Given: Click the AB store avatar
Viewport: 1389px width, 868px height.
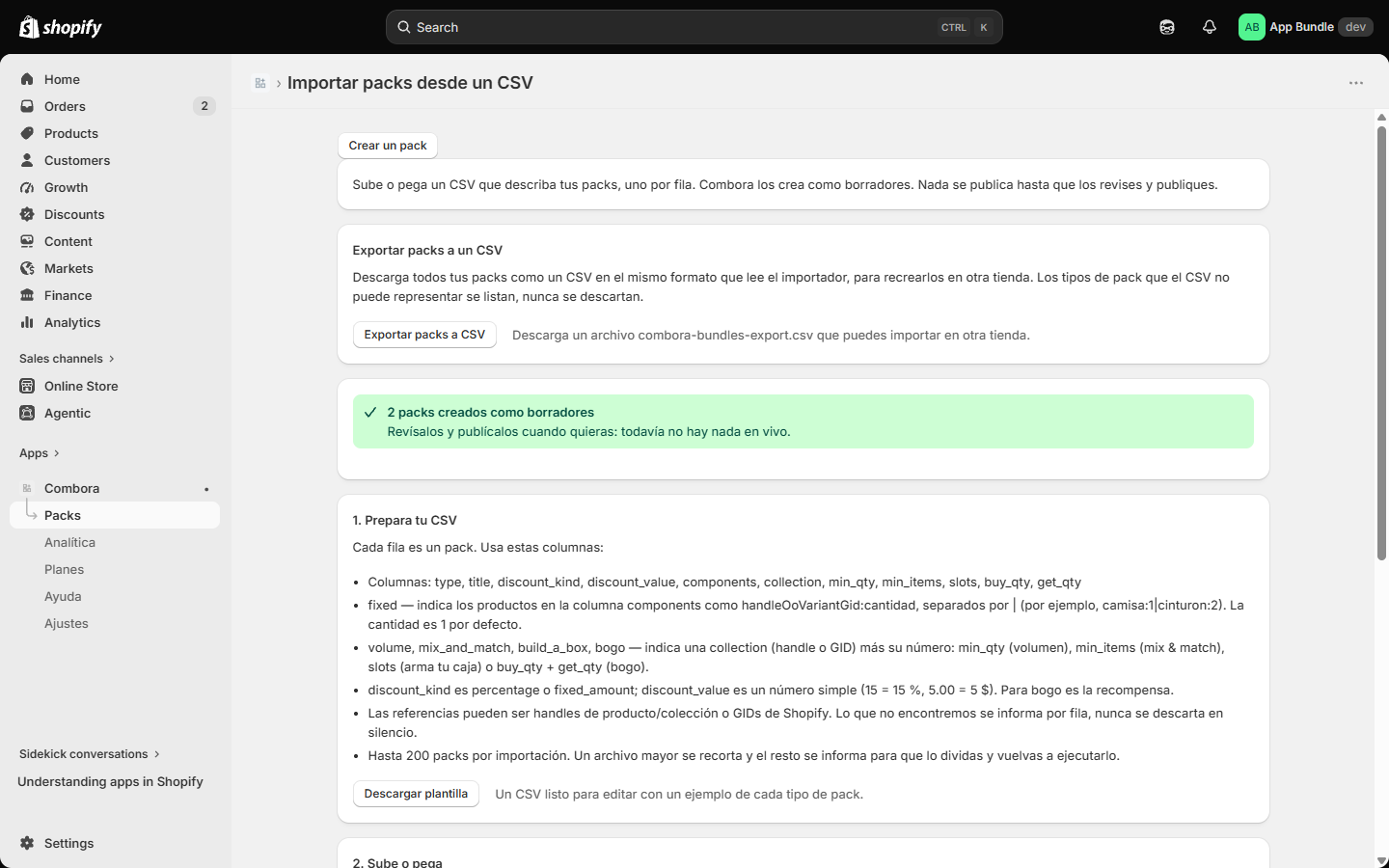Looking at the screenshot, I should click(1252, 27).
